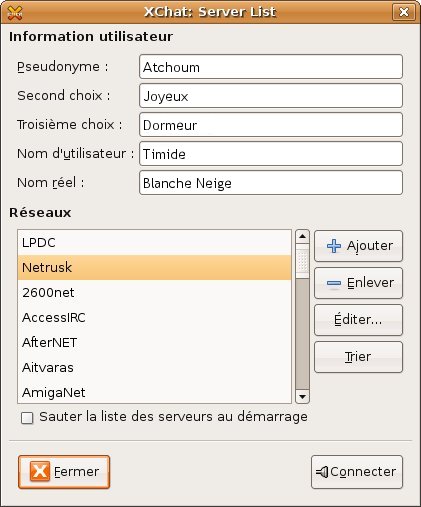Select the LPDC network
This screenshot has height=507, width=421.
[x=154, y=243]
